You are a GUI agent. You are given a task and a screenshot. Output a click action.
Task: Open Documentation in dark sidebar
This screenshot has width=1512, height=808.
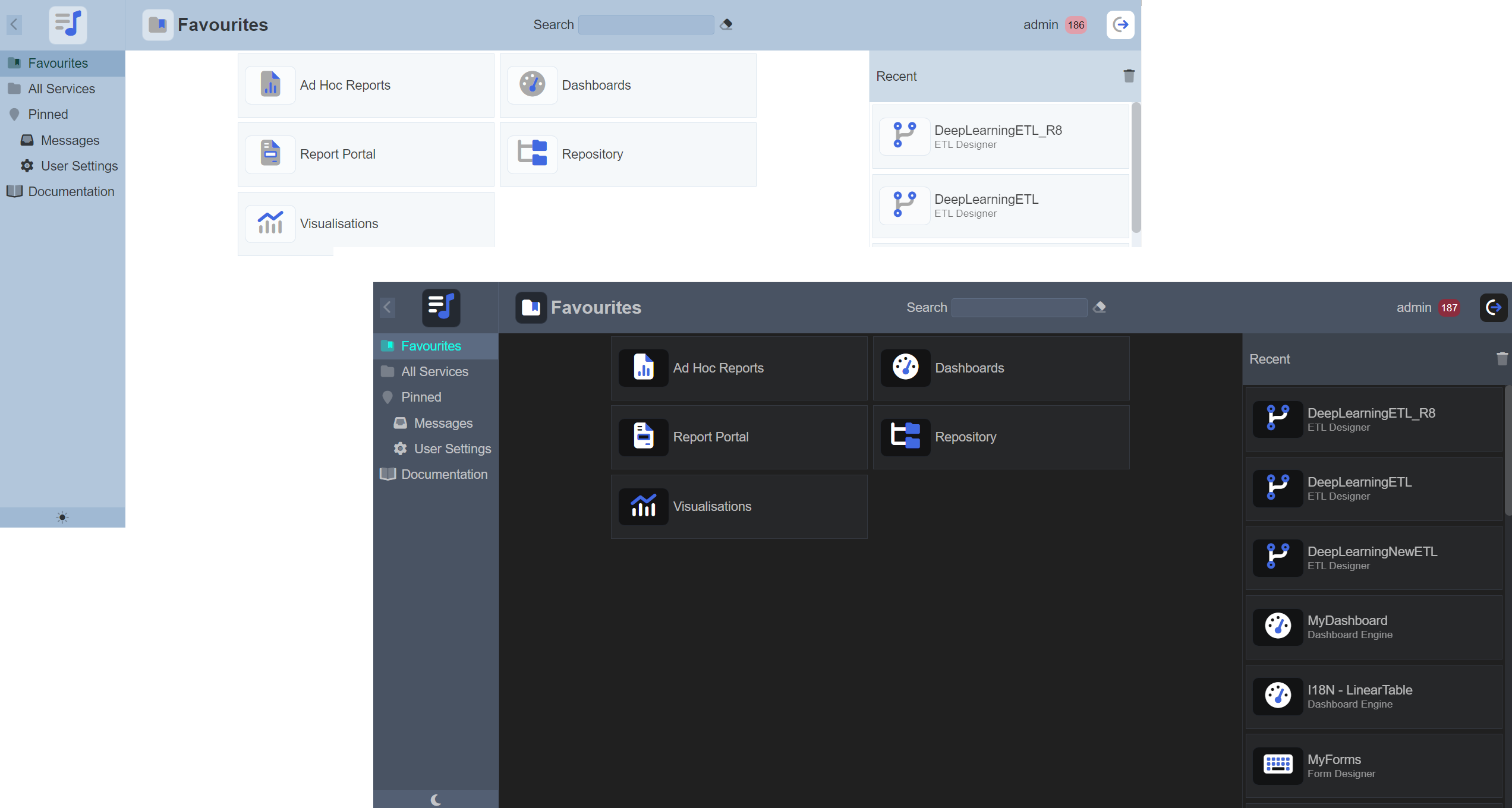[444, 475]
